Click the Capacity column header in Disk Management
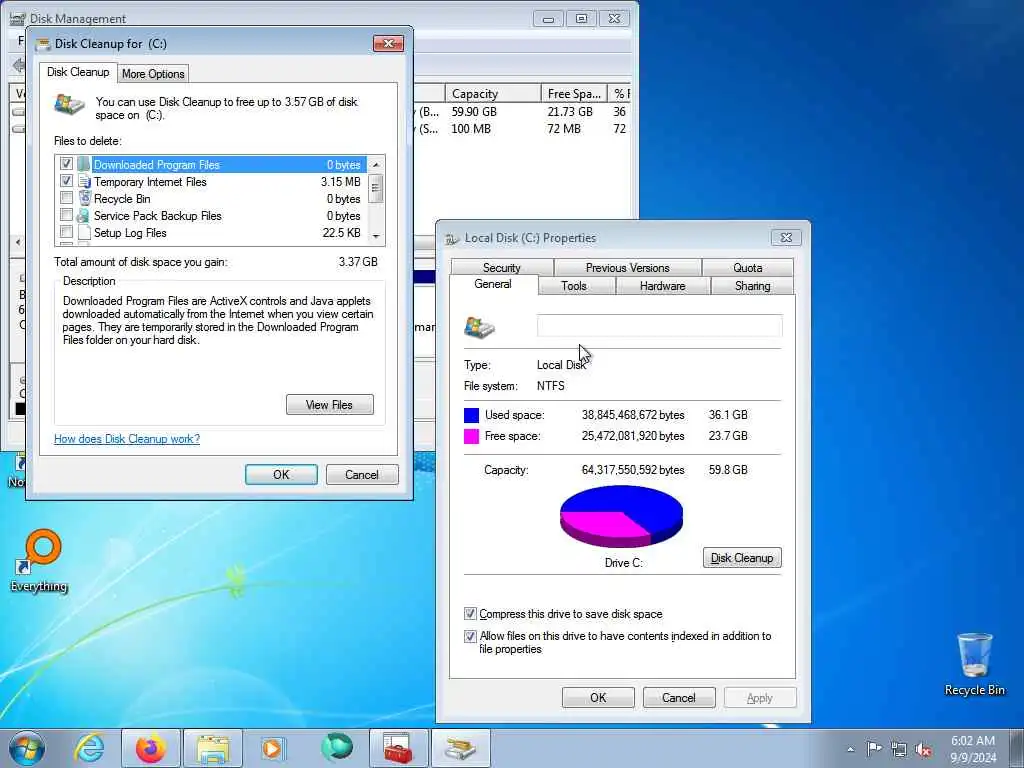1024x768 pixels. [492, 93]
